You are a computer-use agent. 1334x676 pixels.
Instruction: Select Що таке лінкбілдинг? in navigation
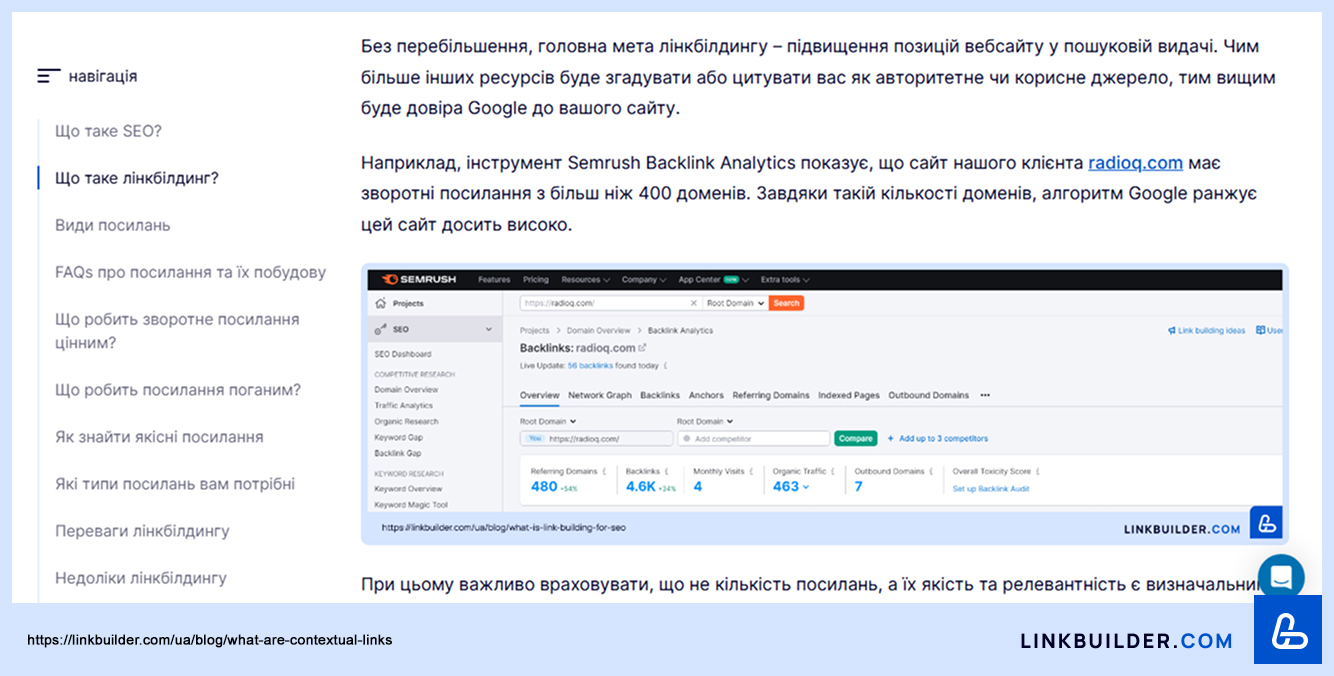point(137,178)
